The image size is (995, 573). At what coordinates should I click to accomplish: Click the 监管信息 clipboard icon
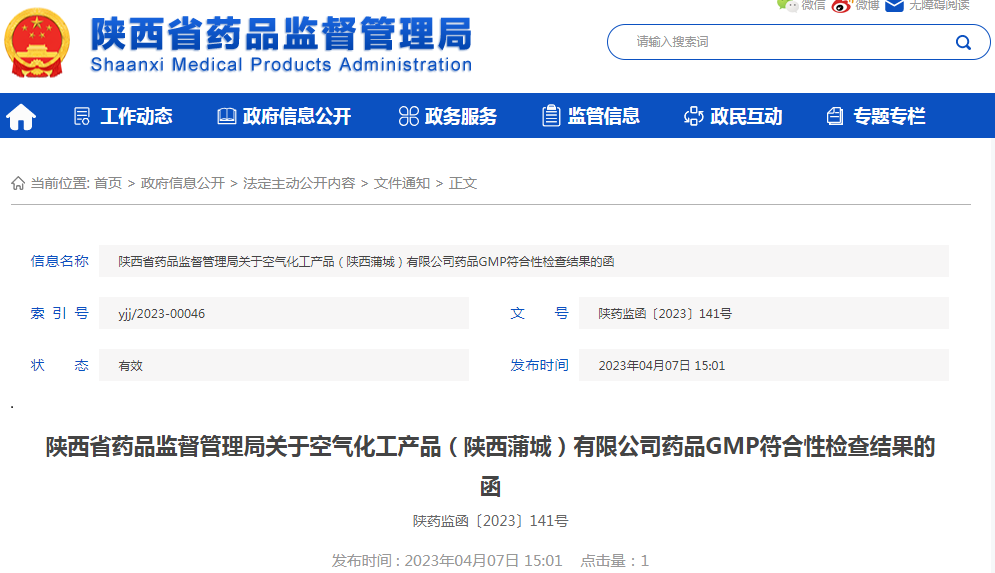coord(551,115)
